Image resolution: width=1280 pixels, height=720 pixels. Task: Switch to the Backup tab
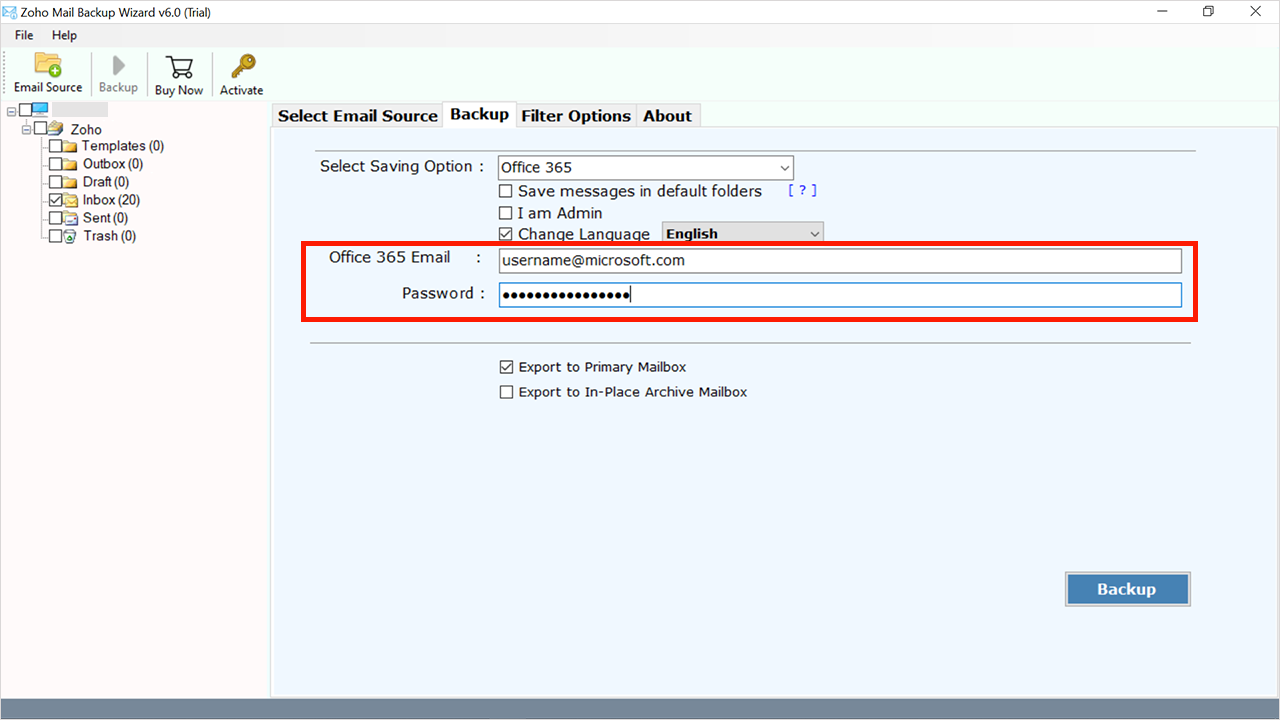point(480,114)
